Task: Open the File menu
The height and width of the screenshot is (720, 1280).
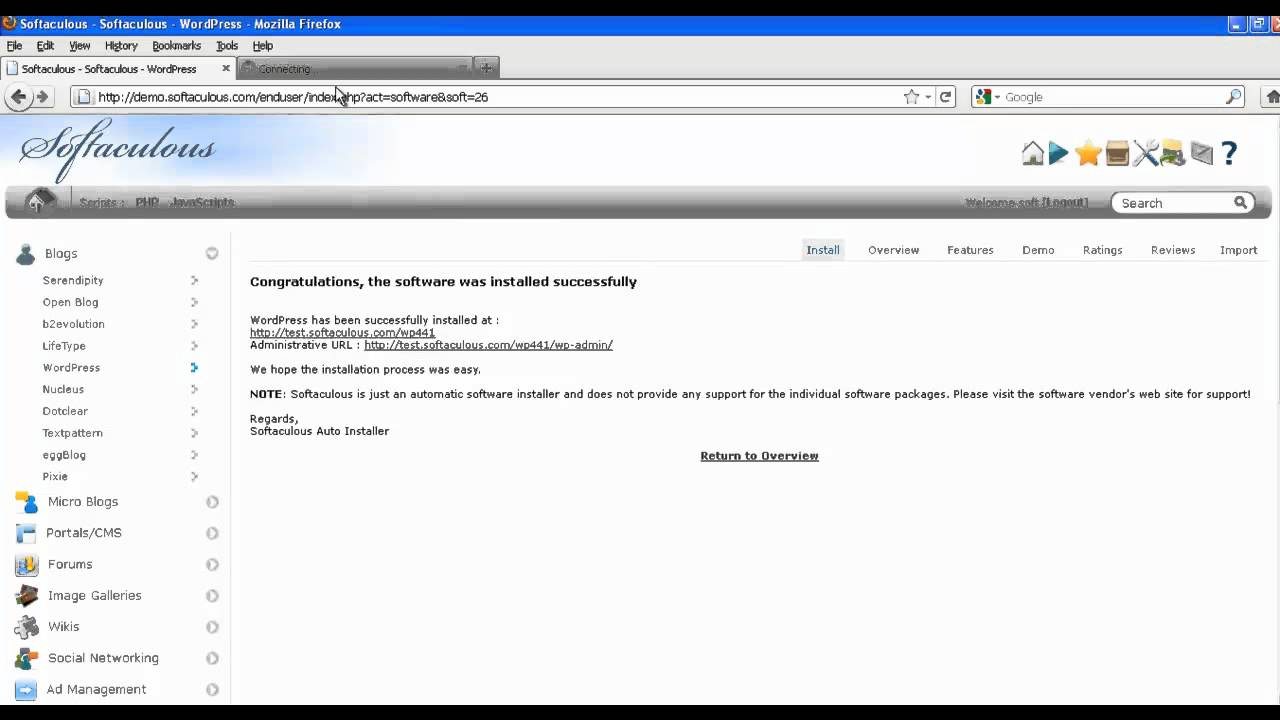Action: (x=14, y=46)
